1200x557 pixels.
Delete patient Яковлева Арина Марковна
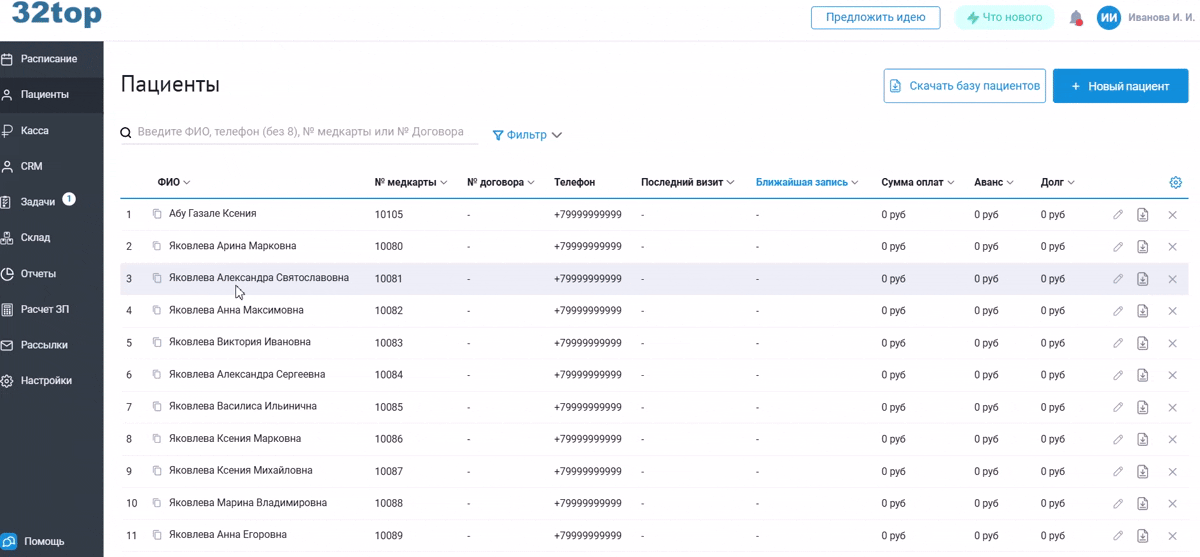pyautogui.click(x=1172, y=247)
